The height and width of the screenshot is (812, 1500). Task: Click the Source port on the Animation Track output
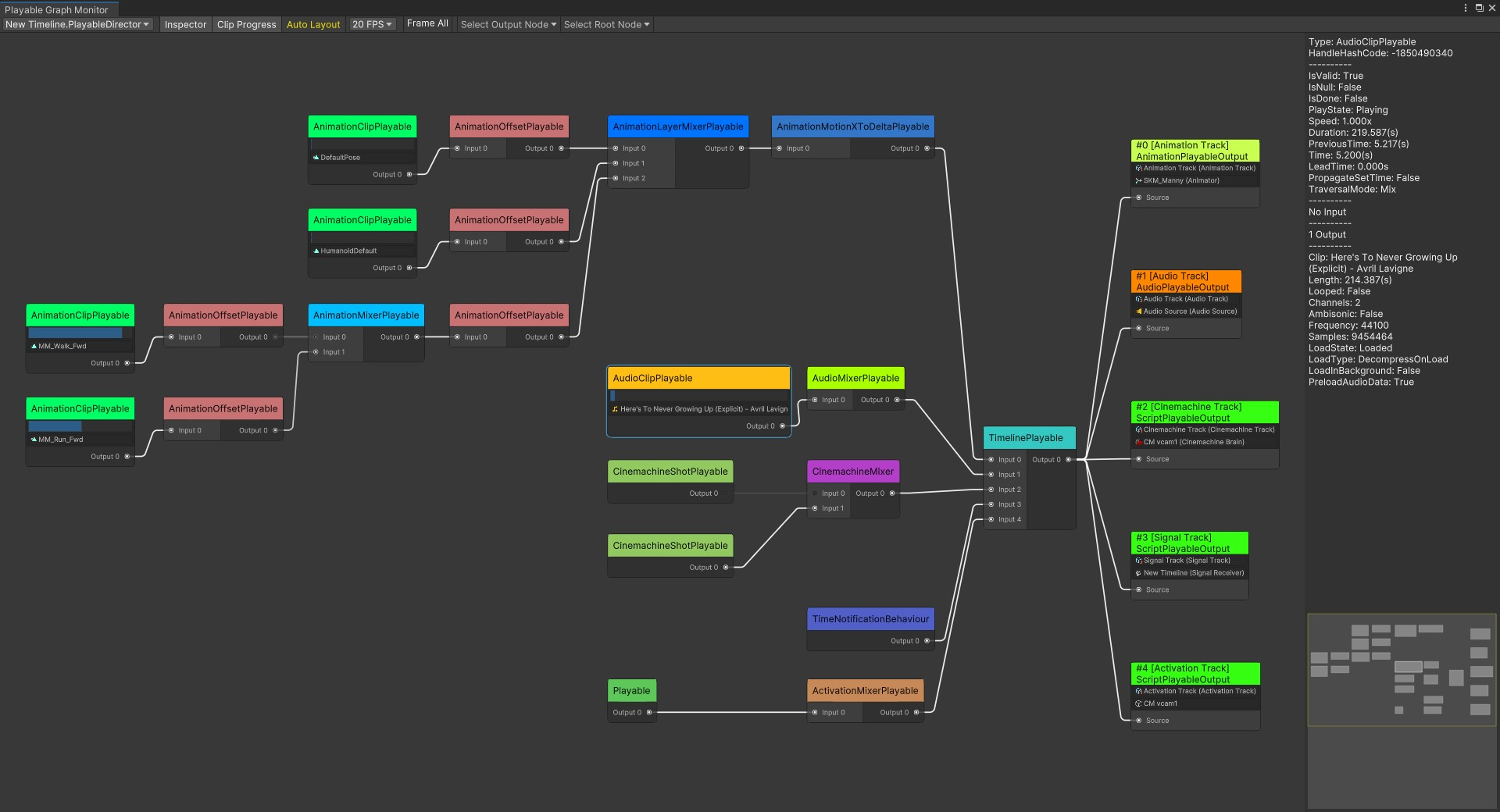(x=1140, y=198)
